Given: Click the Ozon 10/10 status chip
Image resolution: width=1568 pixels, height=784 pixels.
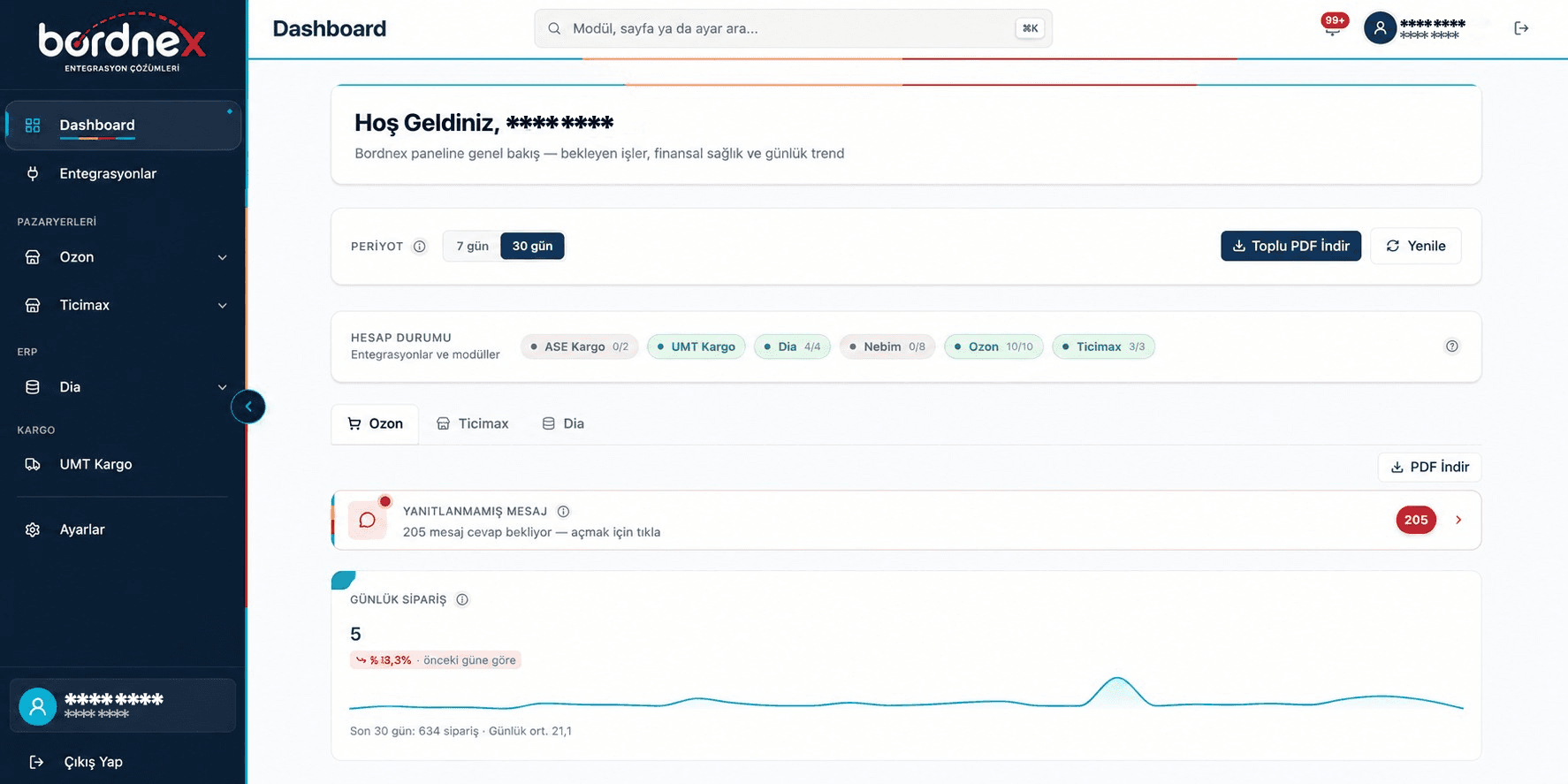Looking at the screenshot, I should coord(993,346).
